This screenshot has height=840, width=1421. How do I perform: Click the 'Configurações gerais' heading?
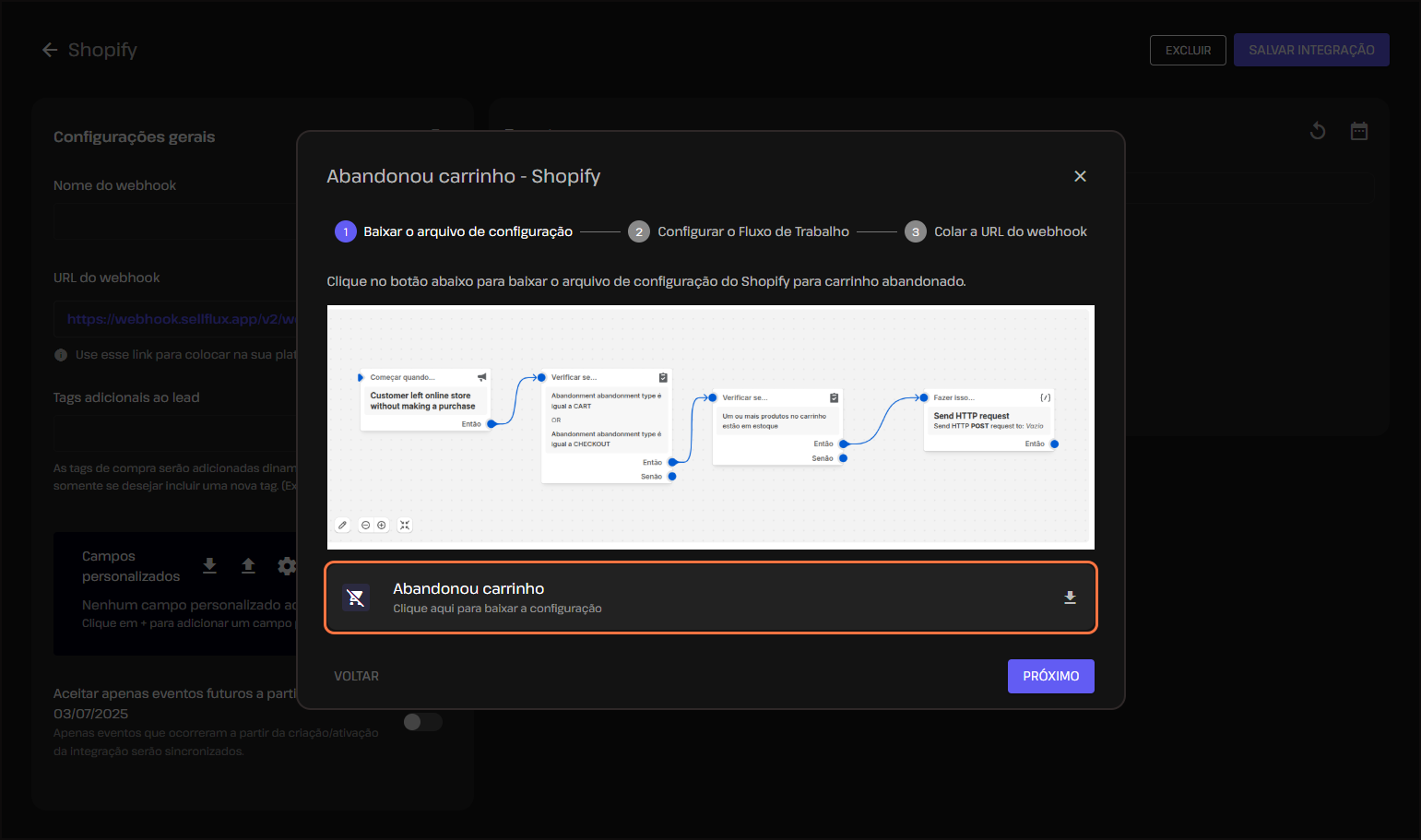(x=134, y=136)
